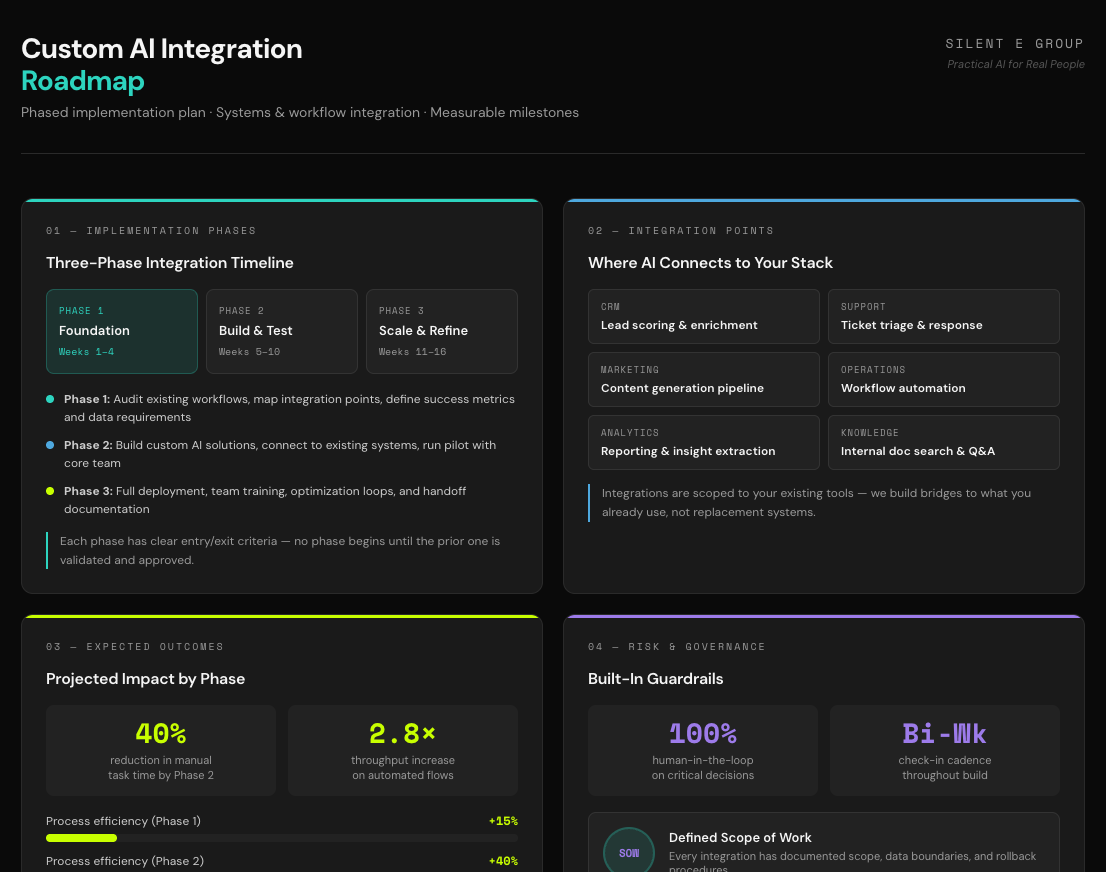The image size is (1106, 872).
Task: Open the Support ticket triage card
Action: point(943,316)
